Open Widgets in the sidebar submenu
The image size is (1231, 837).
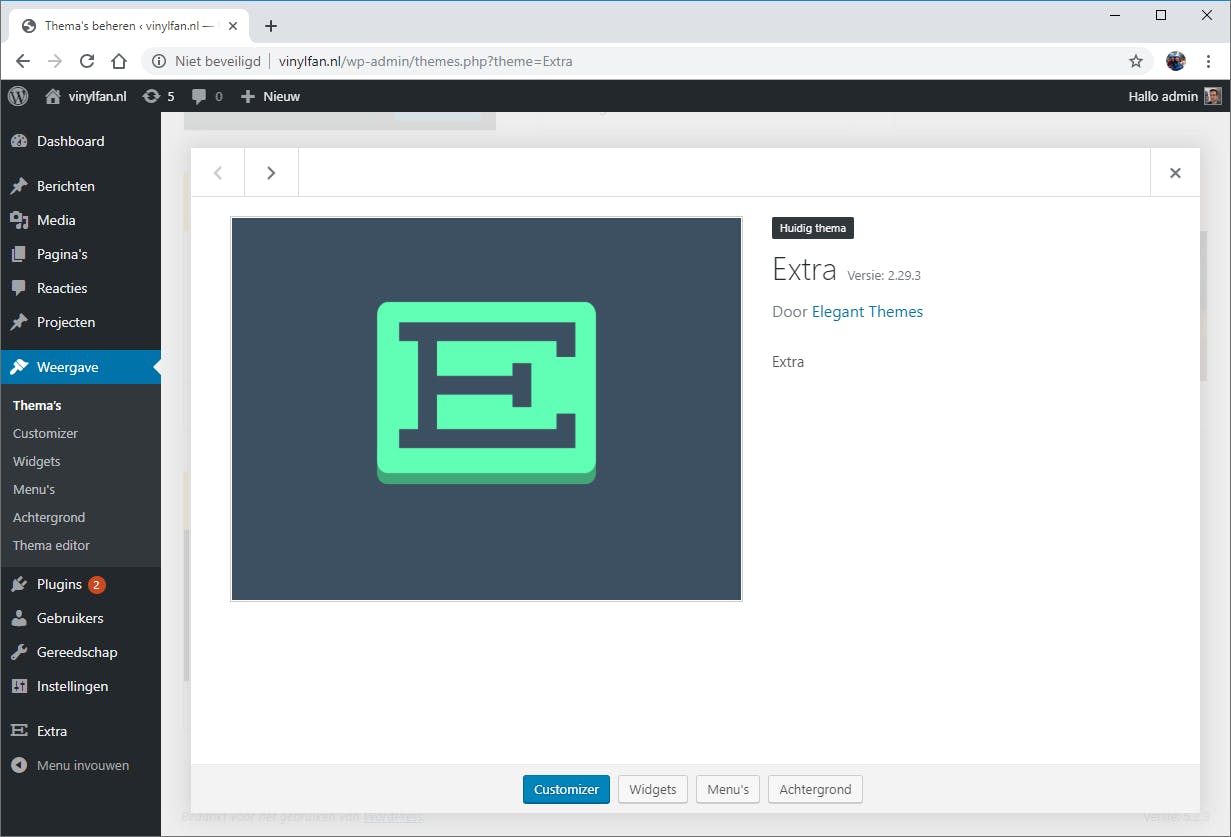(x=37, y=461)
